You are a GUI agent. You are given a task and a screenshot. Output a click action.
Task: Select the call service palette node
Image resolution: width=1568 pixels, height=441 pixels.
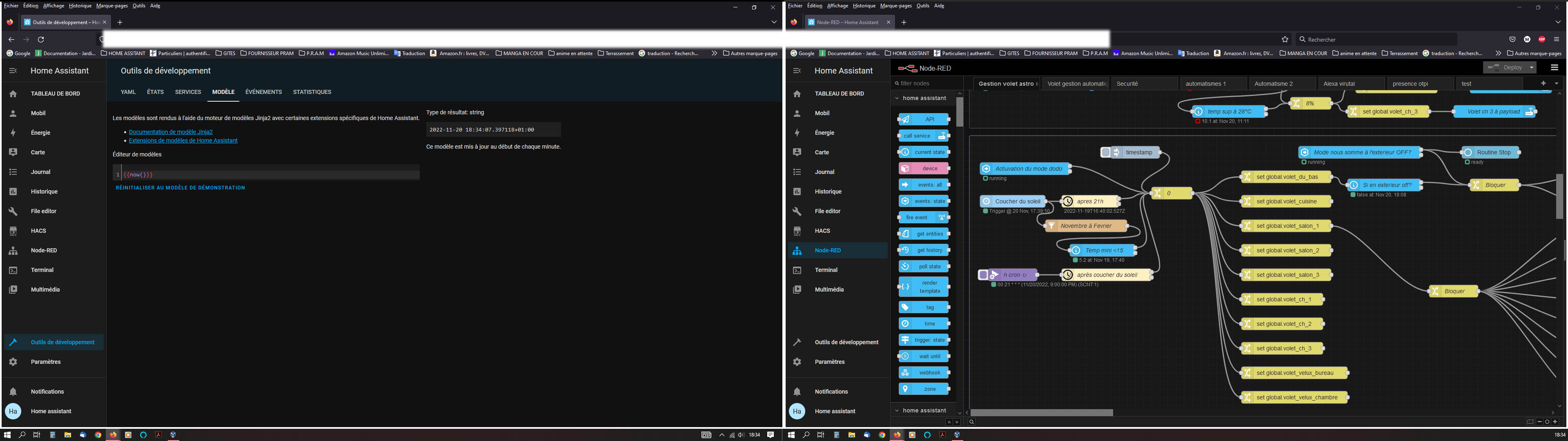tap(923, 136)
